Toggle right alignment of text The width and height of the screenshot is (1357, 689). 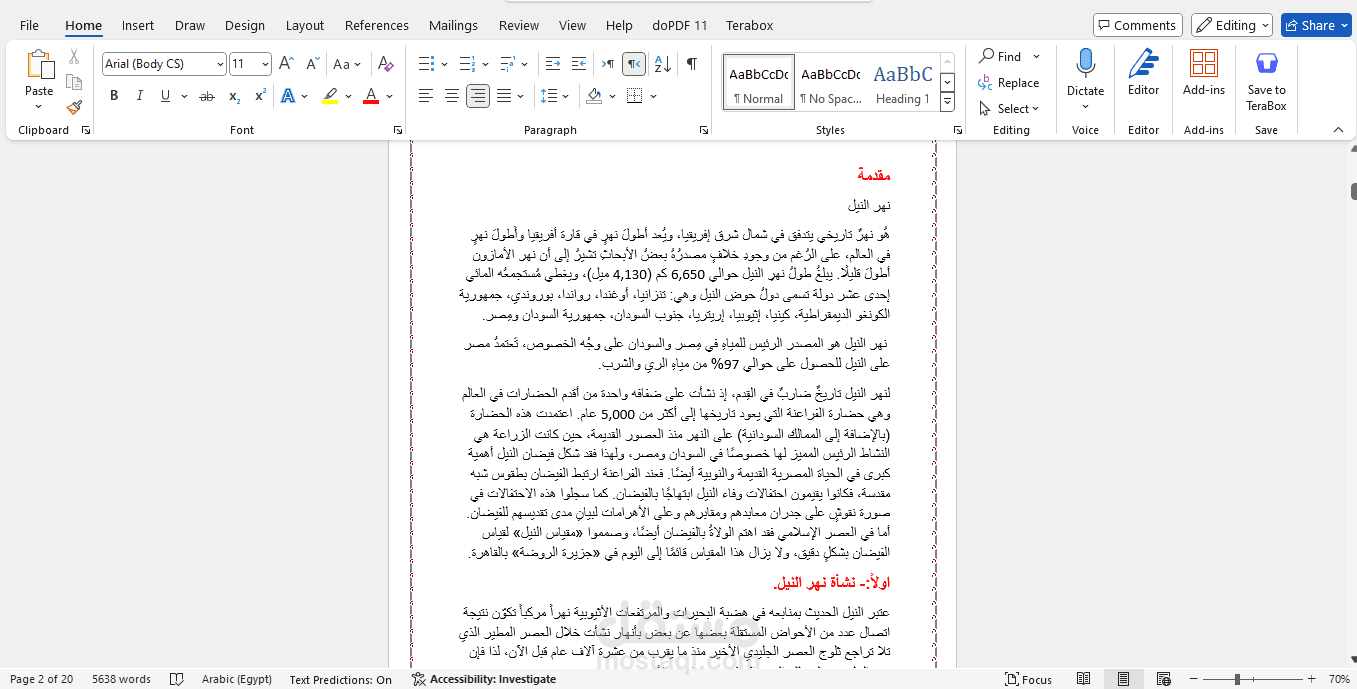click(478, 96)
